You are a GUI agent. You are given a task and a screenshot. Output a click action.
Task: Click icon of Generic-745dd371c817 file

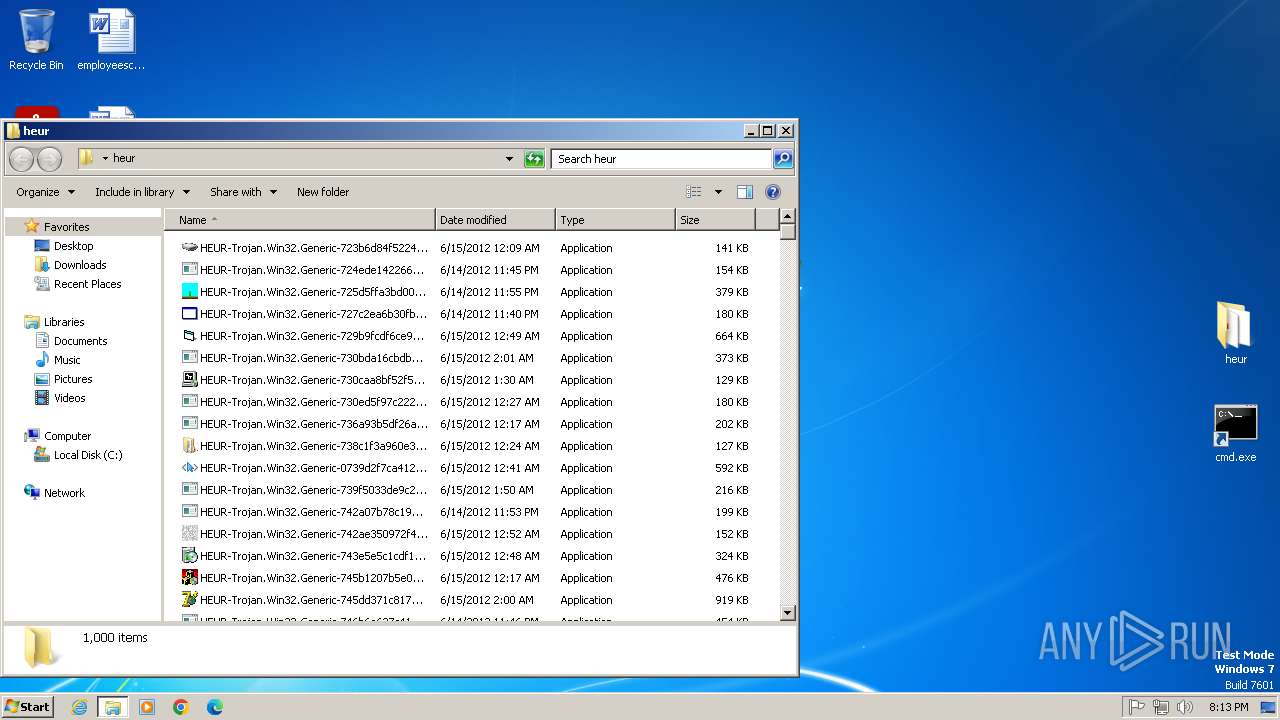(190, 600)
